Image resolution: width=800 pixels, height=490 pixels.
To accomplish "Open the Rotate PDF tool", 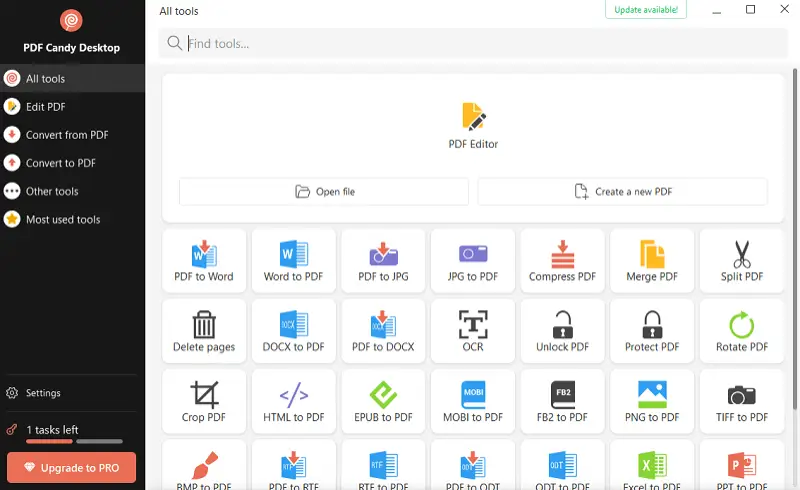I will [x=742, y=331].
